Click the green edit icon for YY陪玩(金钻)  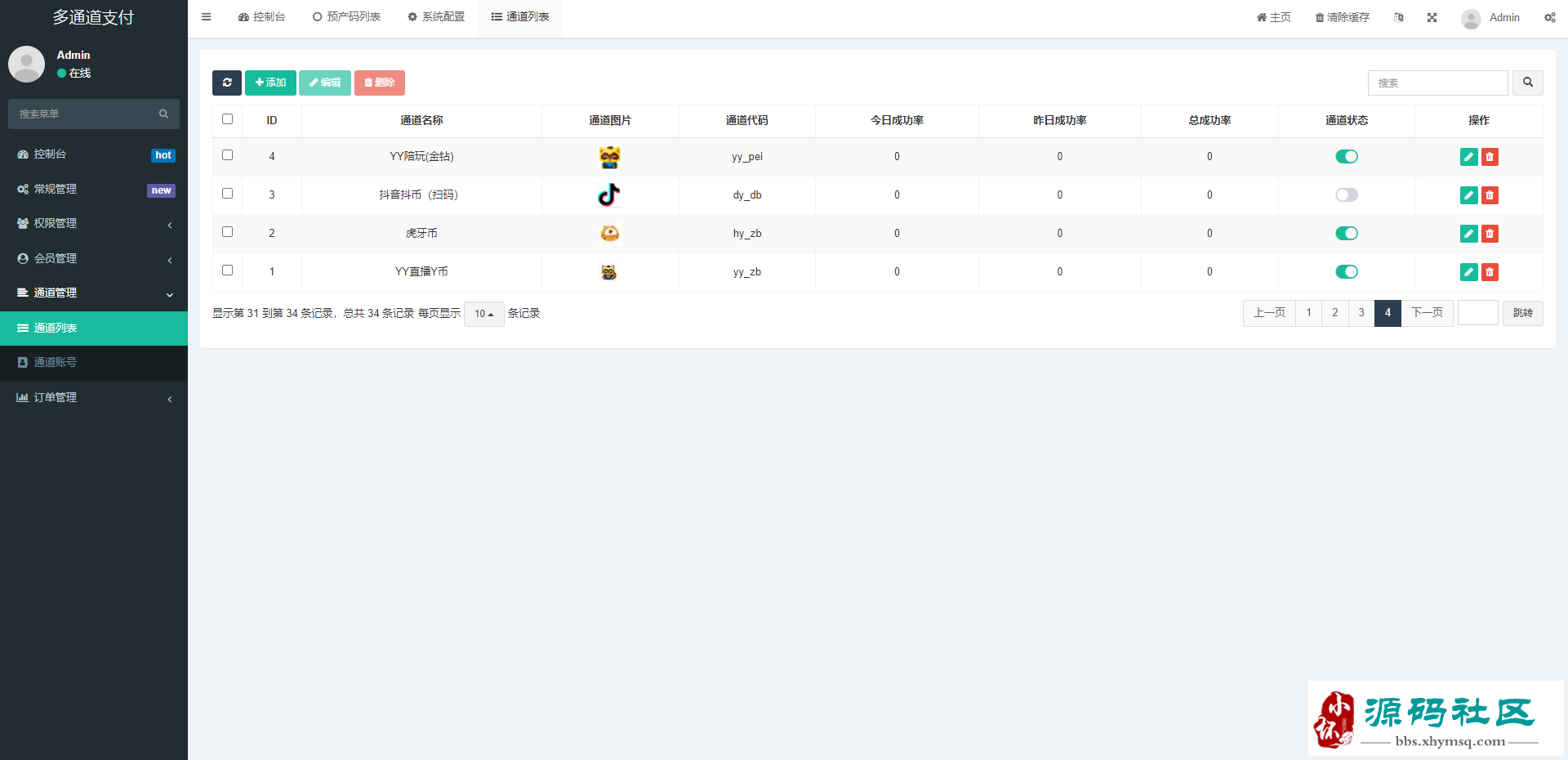[x=1468, y=157]
